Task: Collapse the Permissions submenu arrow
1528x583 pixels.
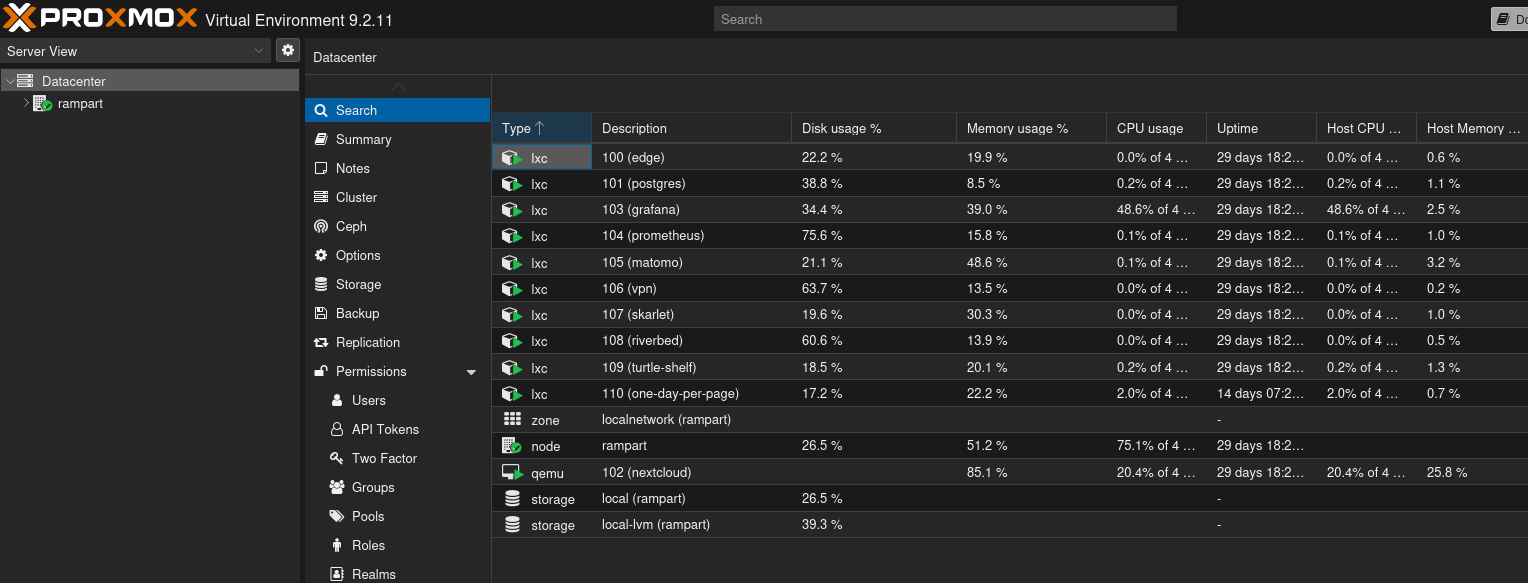Action: [x=472, y=372]
